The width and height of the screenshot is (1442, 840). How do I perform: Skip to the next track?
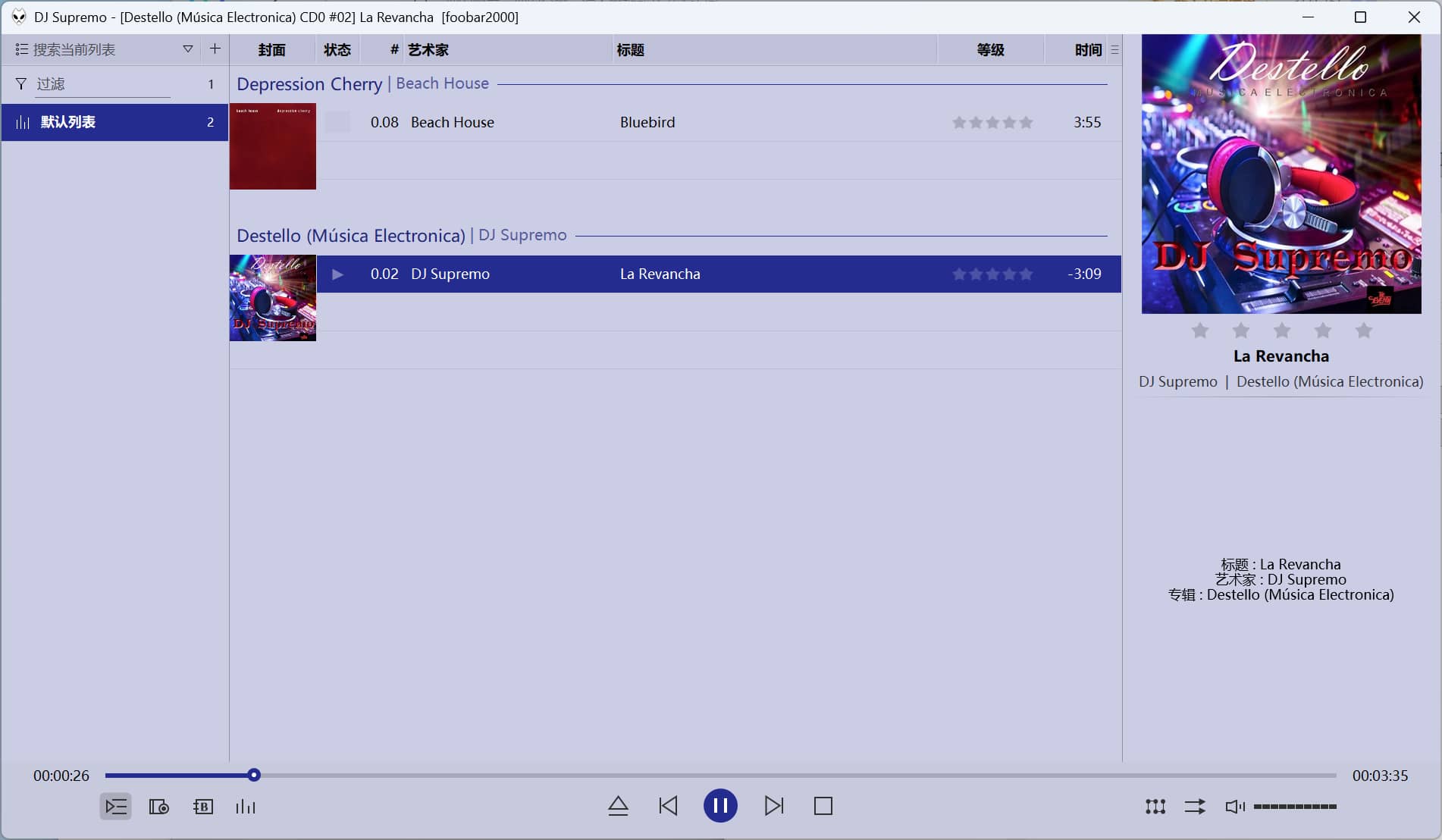tap(774, 806)
